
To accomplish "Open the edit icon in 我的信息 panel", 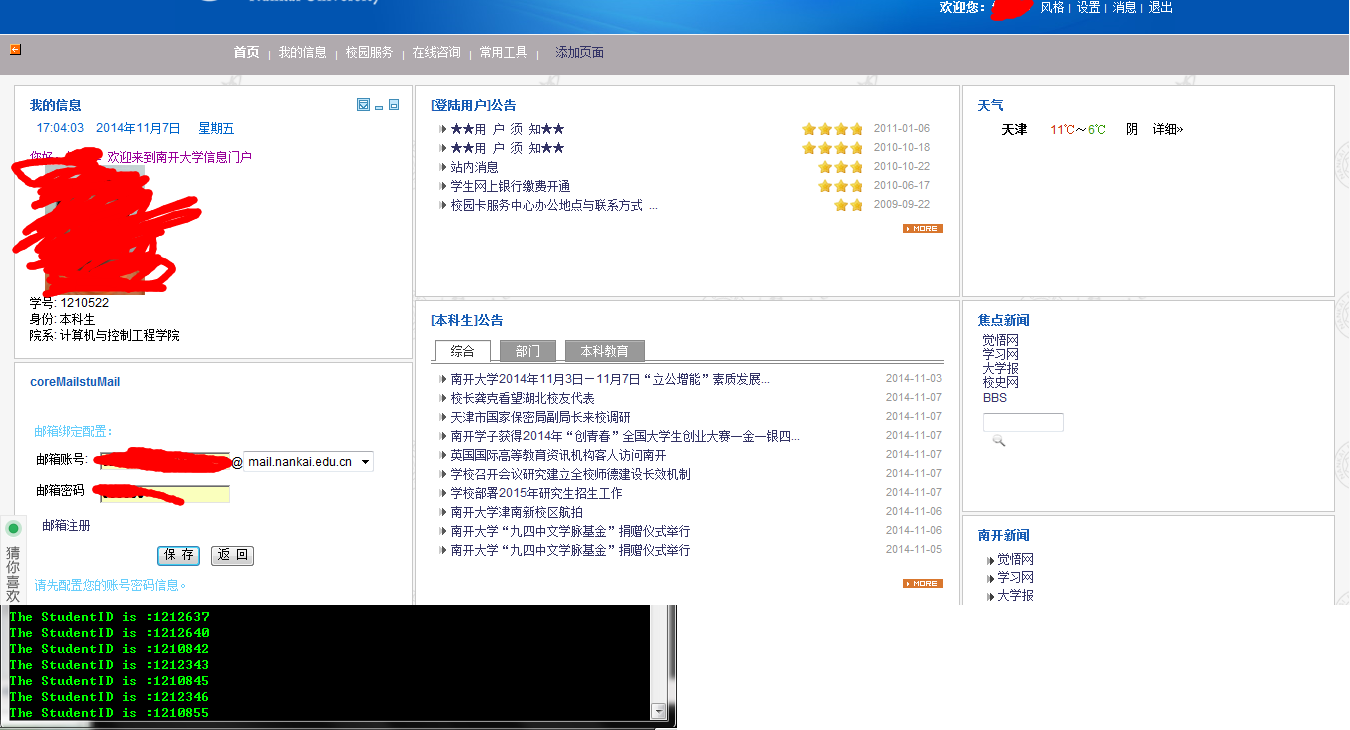I will tap(363, 105).
